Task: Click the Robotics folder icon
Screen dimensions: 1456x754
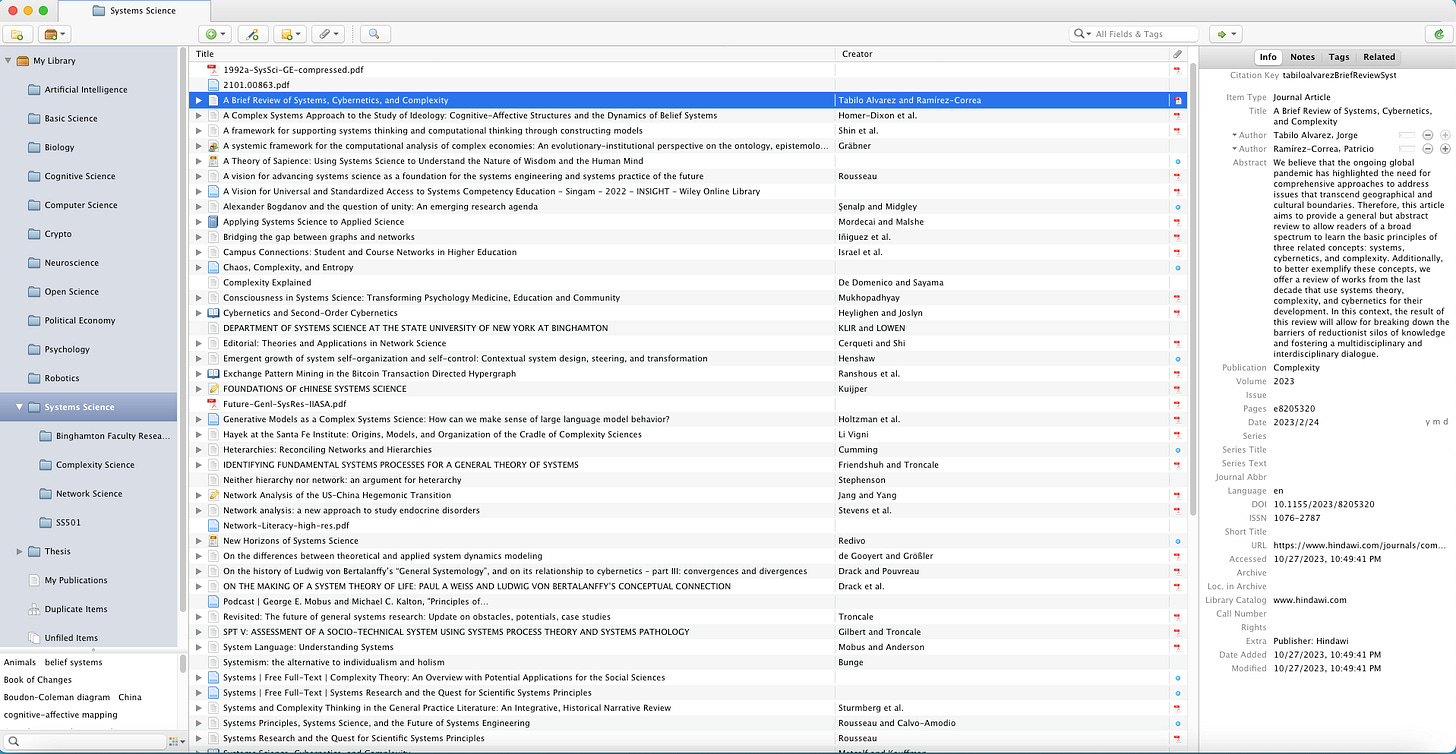Action: coord(35,378)
